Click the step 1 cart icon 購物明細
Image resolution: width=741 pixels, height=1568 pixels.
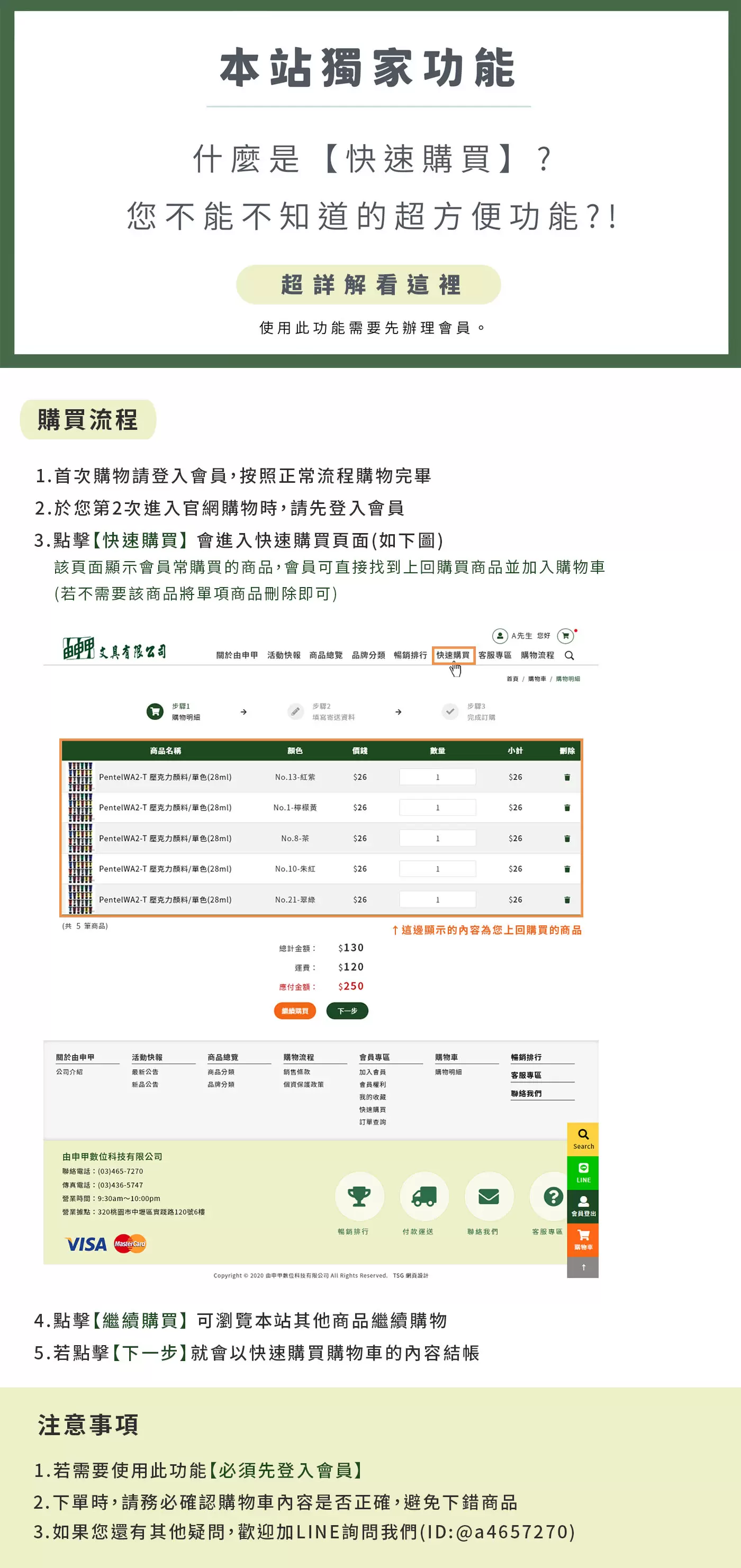[155, 711]
